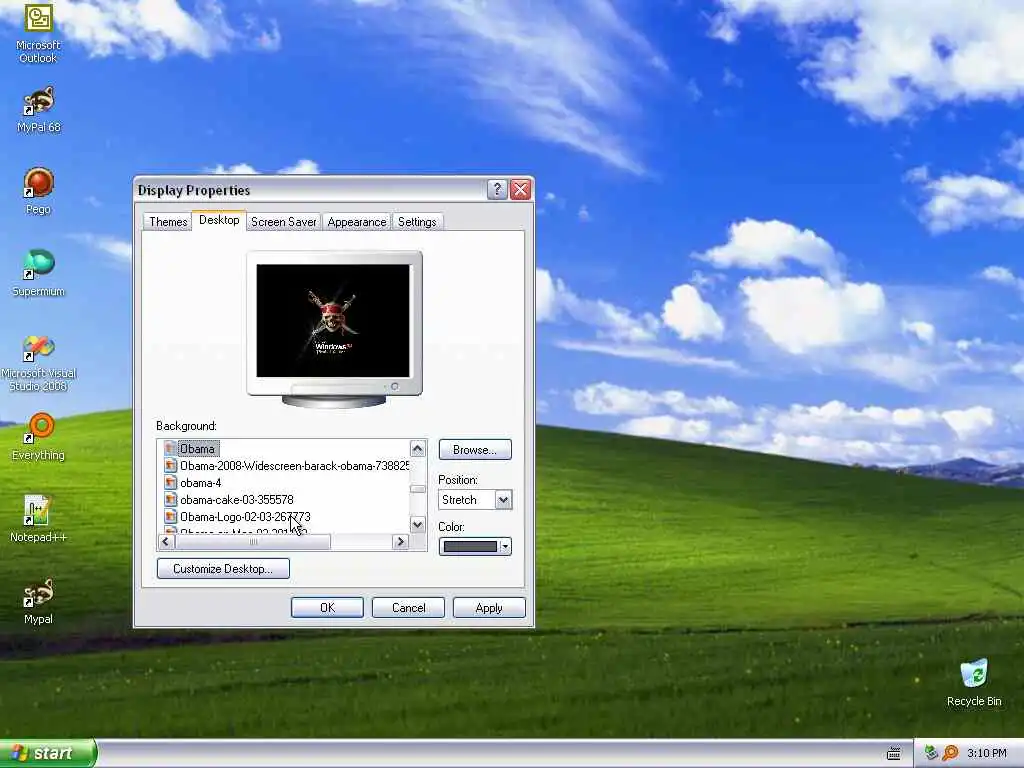Click the Cancel button
This screenshot has height=768, width=1024.
(x=408, y=607)
